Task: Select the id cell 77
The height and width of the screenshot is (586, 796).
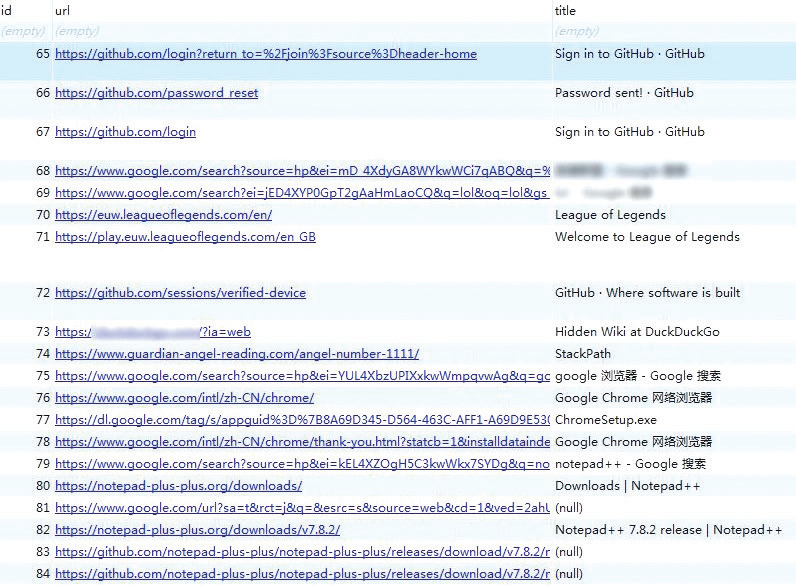Action: 43,420
